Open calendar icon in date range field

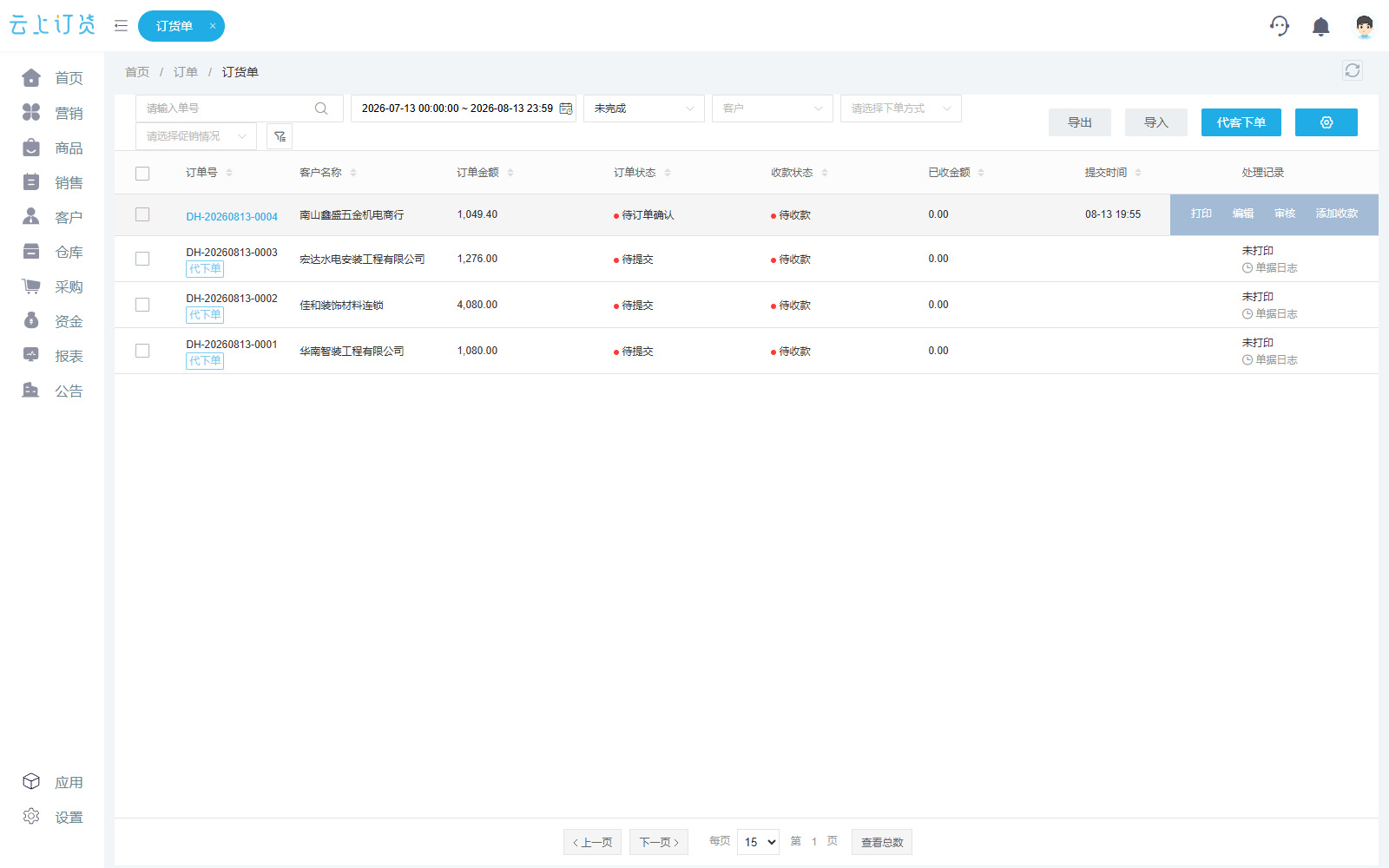[x=566, y=108]
